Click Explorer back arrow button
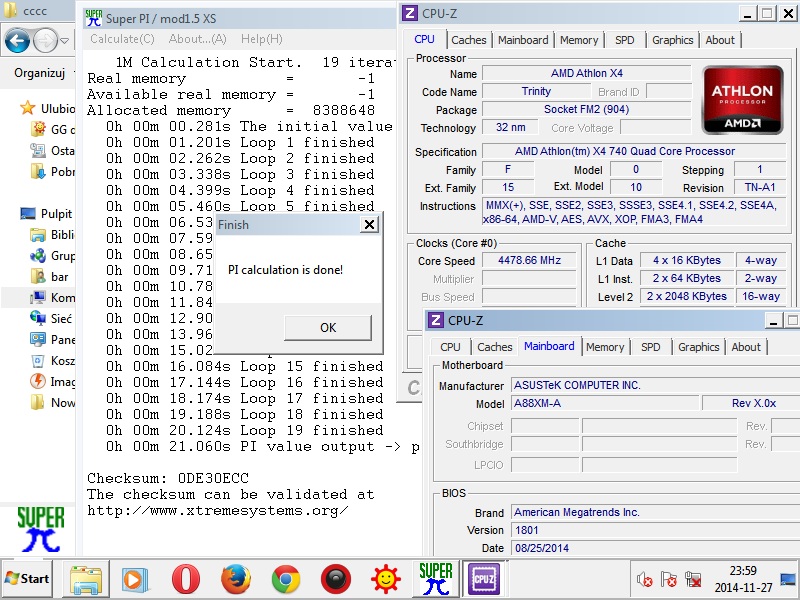 (x=16, y=40)
